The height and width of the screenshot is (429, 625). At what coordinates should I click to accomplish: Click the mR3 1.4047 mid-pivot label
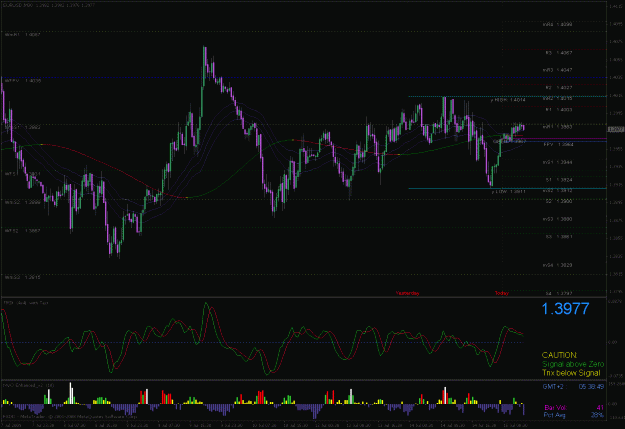click(557, 70)
